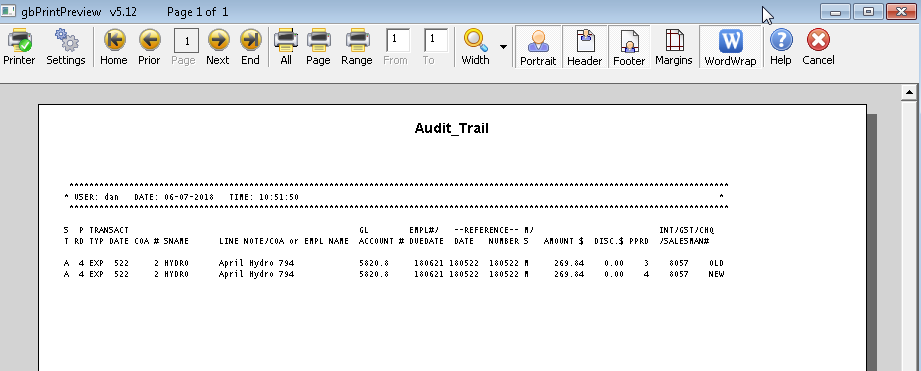The image size is (921, 371).
Task: Toggle WordWrap setting
Action: pyautogui.click(x=731, y=47)
